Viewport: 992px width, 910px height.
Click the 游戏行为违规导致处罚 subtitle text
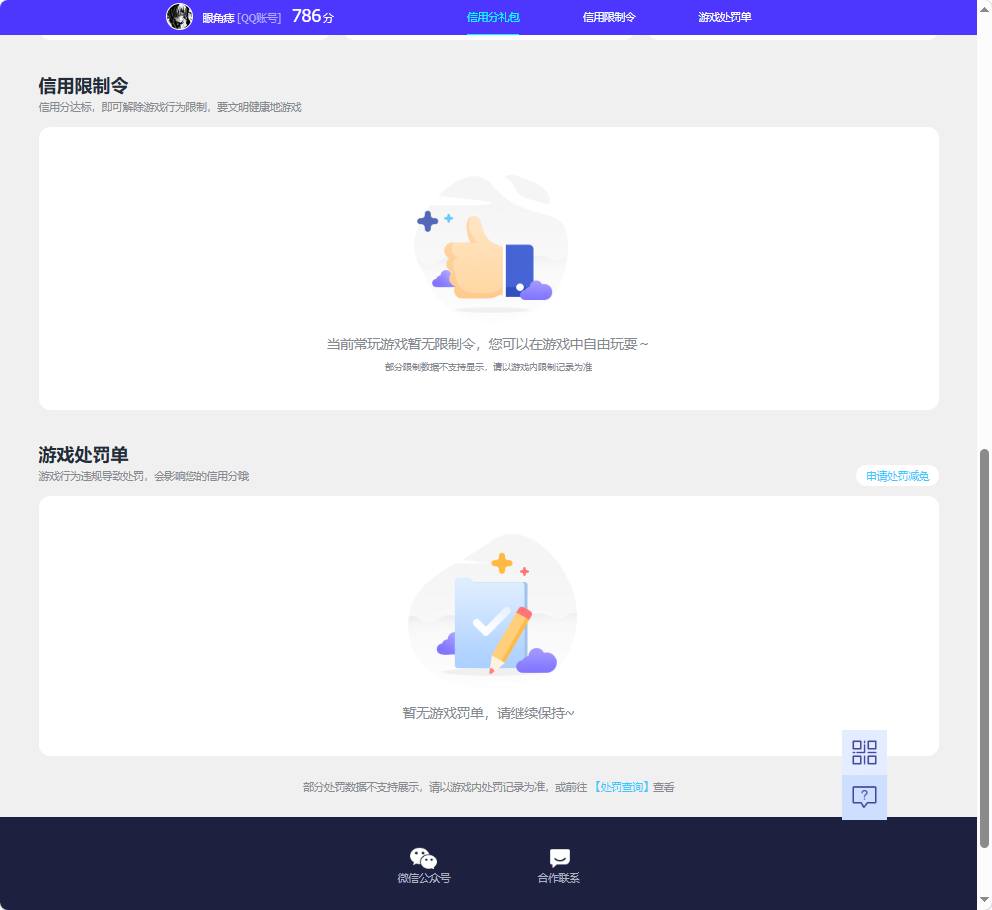(x=144, y=476)
